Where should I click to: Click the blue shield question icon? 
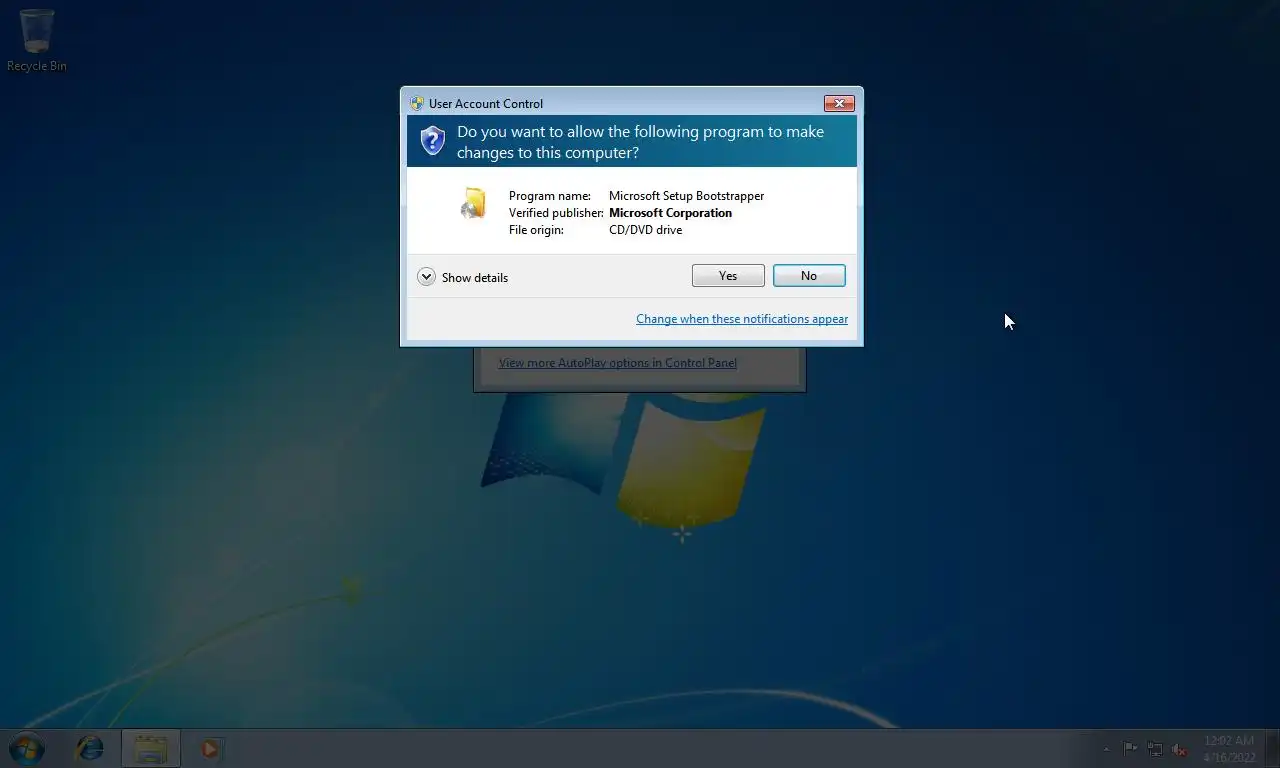(432, 140)
